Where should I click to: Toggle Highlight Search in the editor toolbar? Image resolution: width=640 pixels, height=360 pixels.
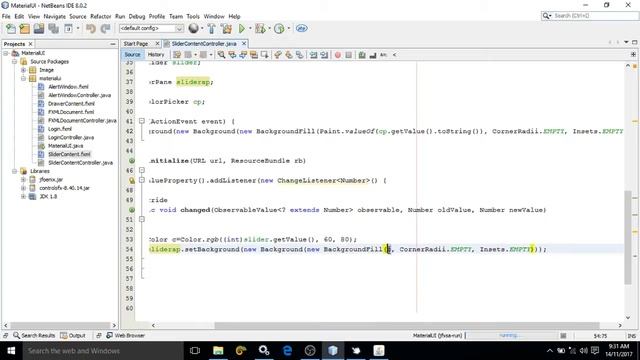click(x=253, y=55)
